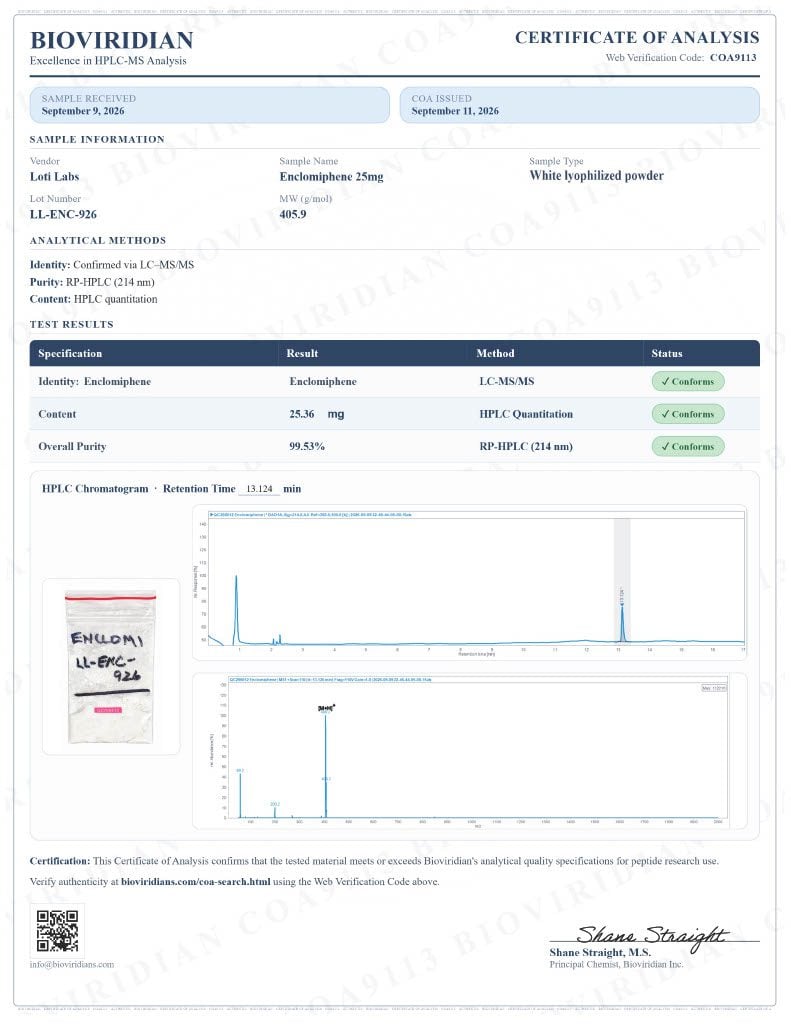Click the HPLC Quantitation method cell
The width and height of the screenshot is (791, 1024).
click(526, 414)
